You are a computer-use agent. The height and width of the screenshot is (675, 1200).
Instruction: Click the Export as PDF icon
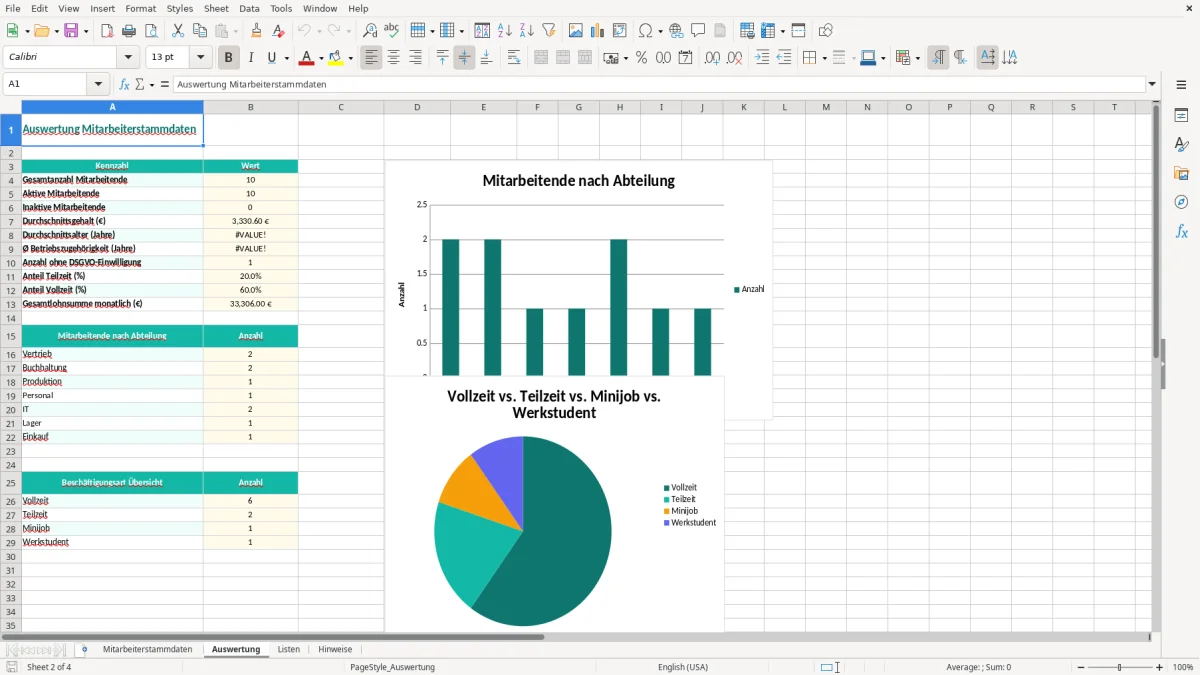107,31
